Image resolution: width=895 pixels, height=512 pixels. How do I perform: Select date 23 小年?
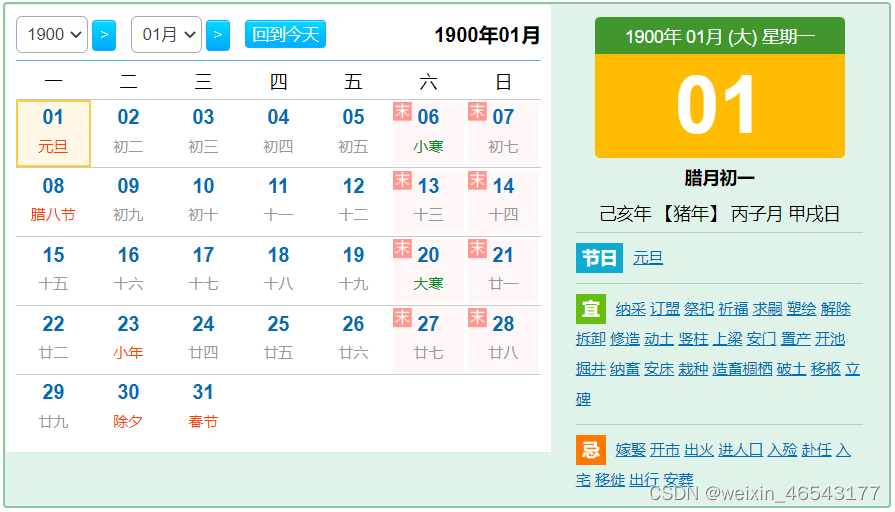(x=128, y=340)
